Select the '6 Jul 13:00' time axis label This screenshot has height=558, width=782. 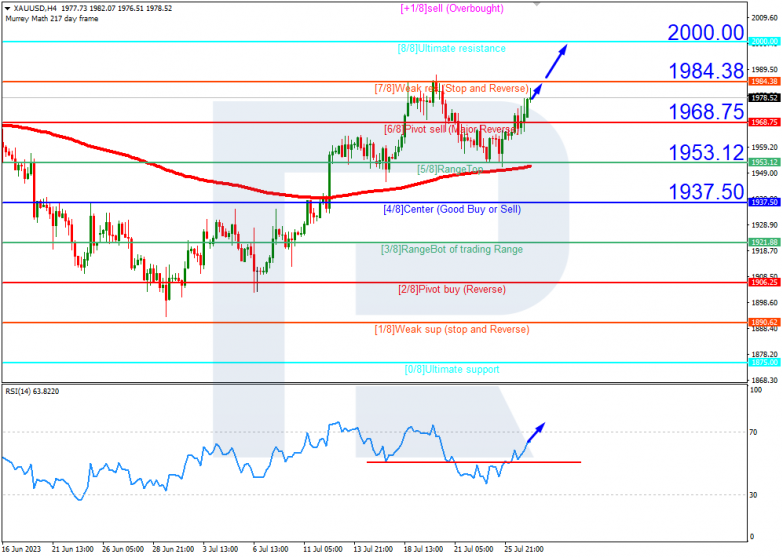[272, 549]
